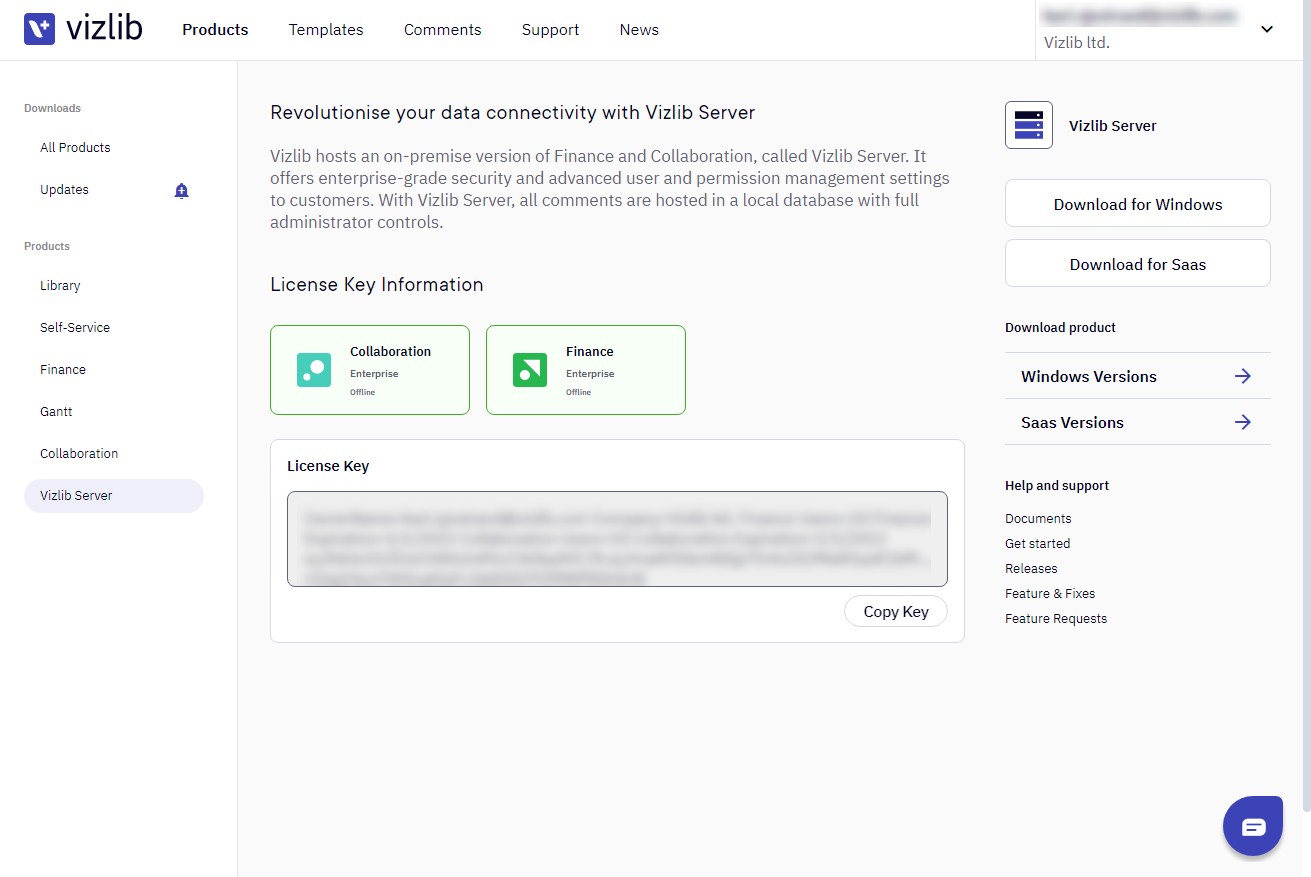Viewport: 1311px width, 877px height.
Task: Click the Updates notification bell icon
Action: click(x=181, y=191)
